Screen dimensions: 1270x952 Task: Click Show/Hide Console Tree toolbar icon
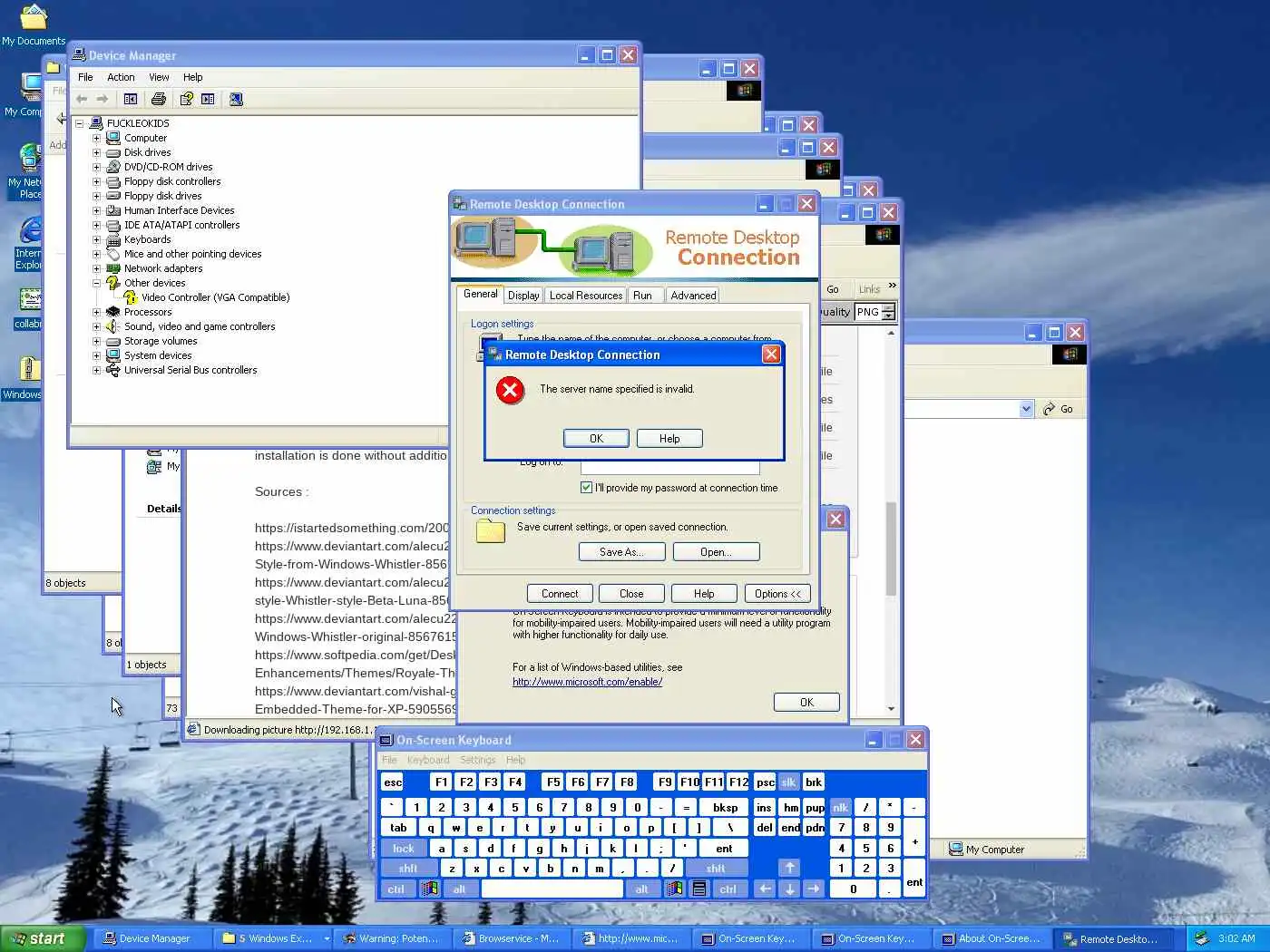[x=131, y=99]
